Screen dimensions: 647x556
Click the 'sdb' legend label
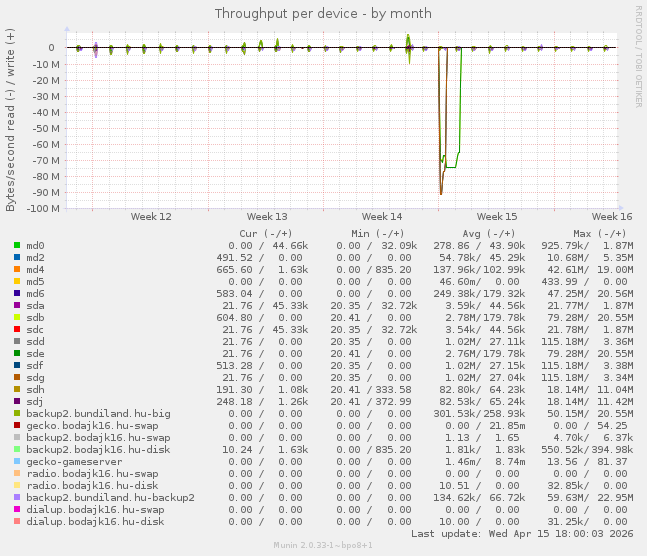click(x=35, y=317)
